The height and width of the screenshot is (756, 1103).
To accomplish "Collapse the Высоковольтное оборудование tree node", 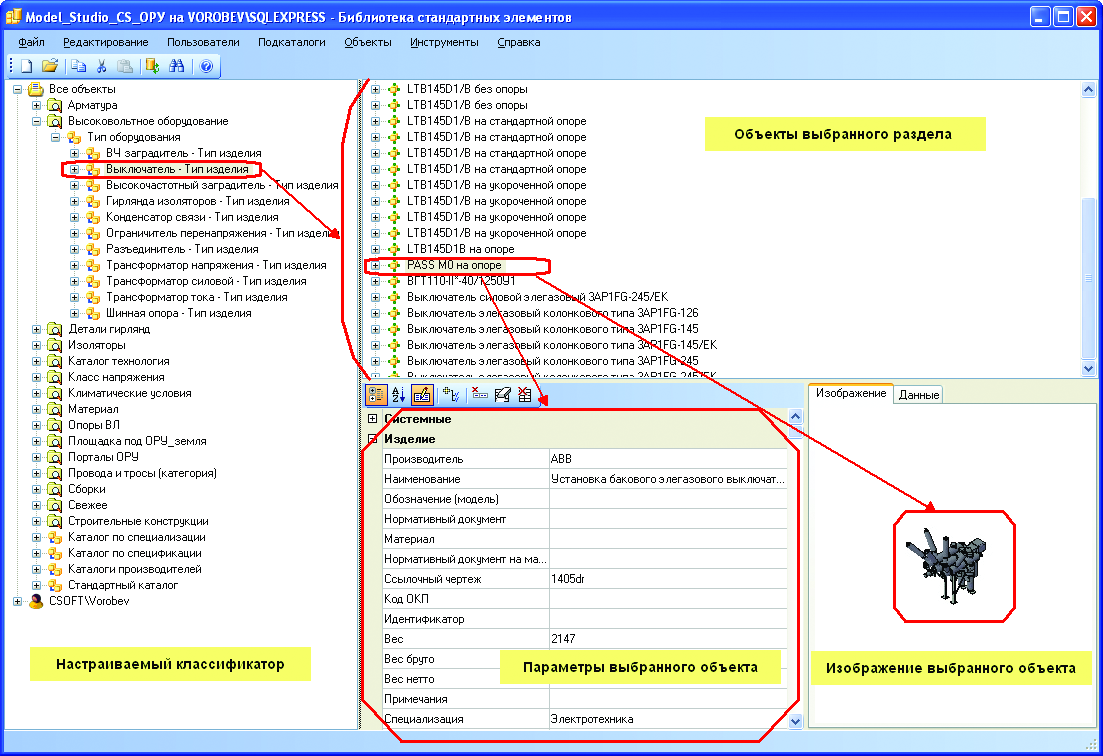I will (36, 121).
